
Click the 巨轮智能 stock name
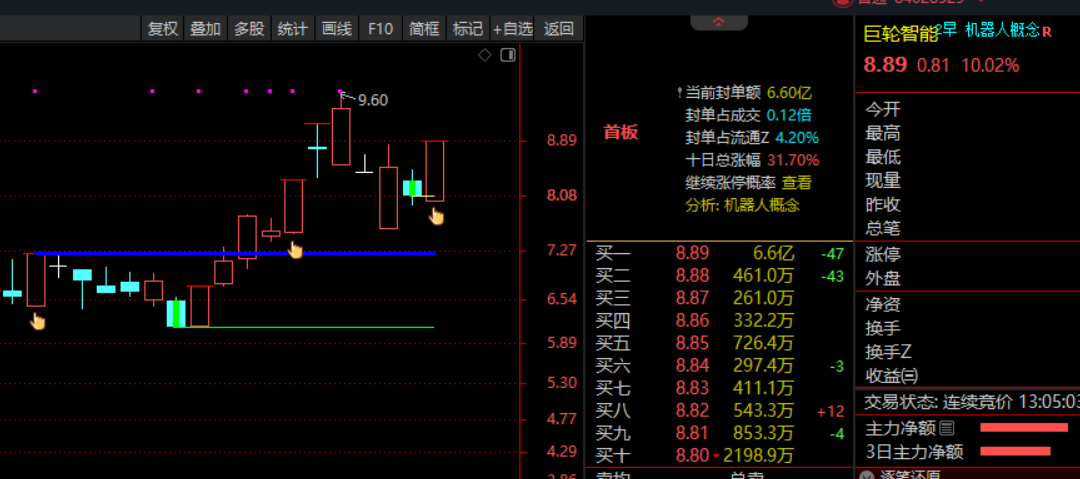tap(901, 33)
